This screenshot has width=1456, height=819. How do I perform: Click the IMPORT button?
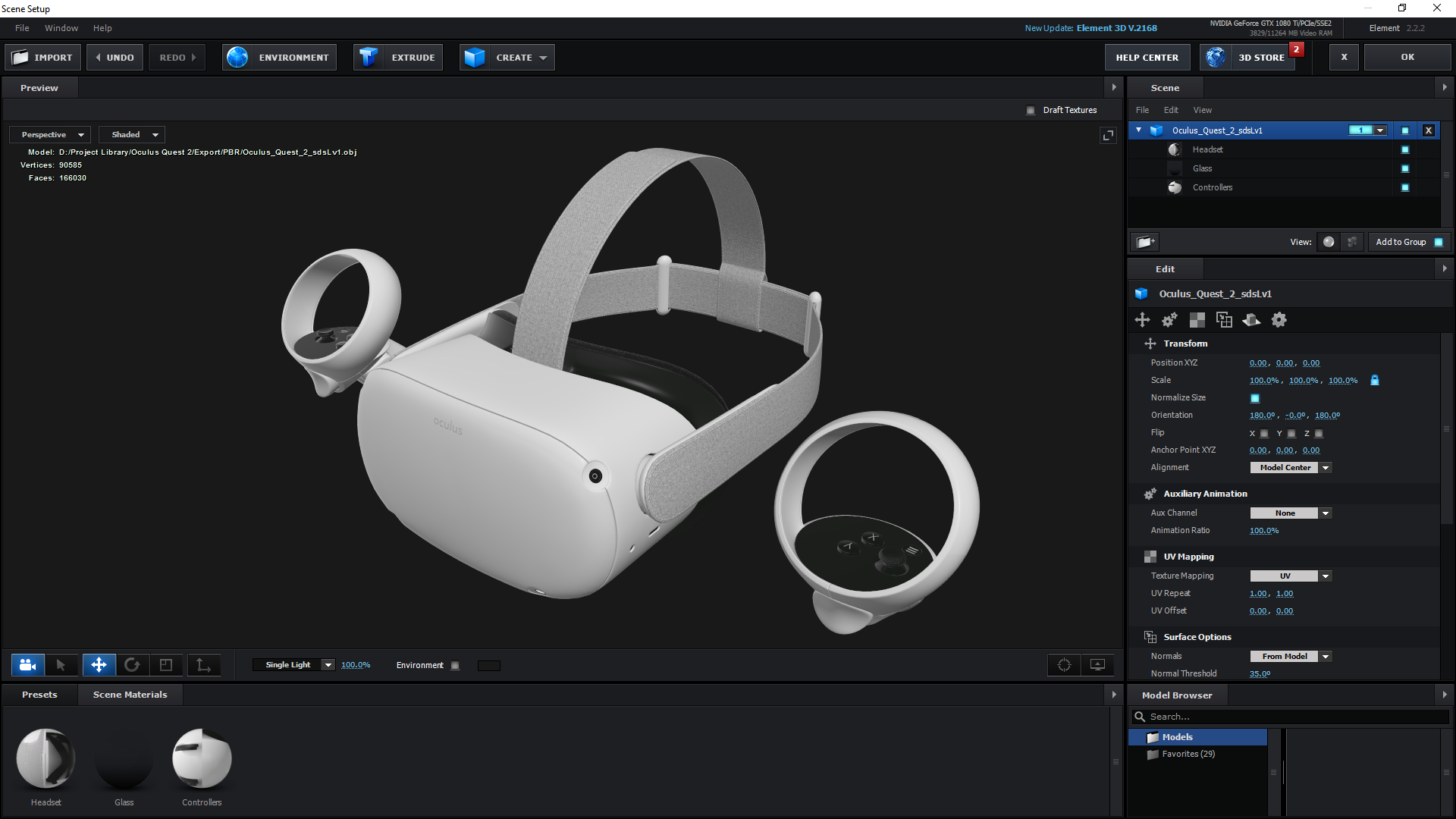(x=43, y=58)
